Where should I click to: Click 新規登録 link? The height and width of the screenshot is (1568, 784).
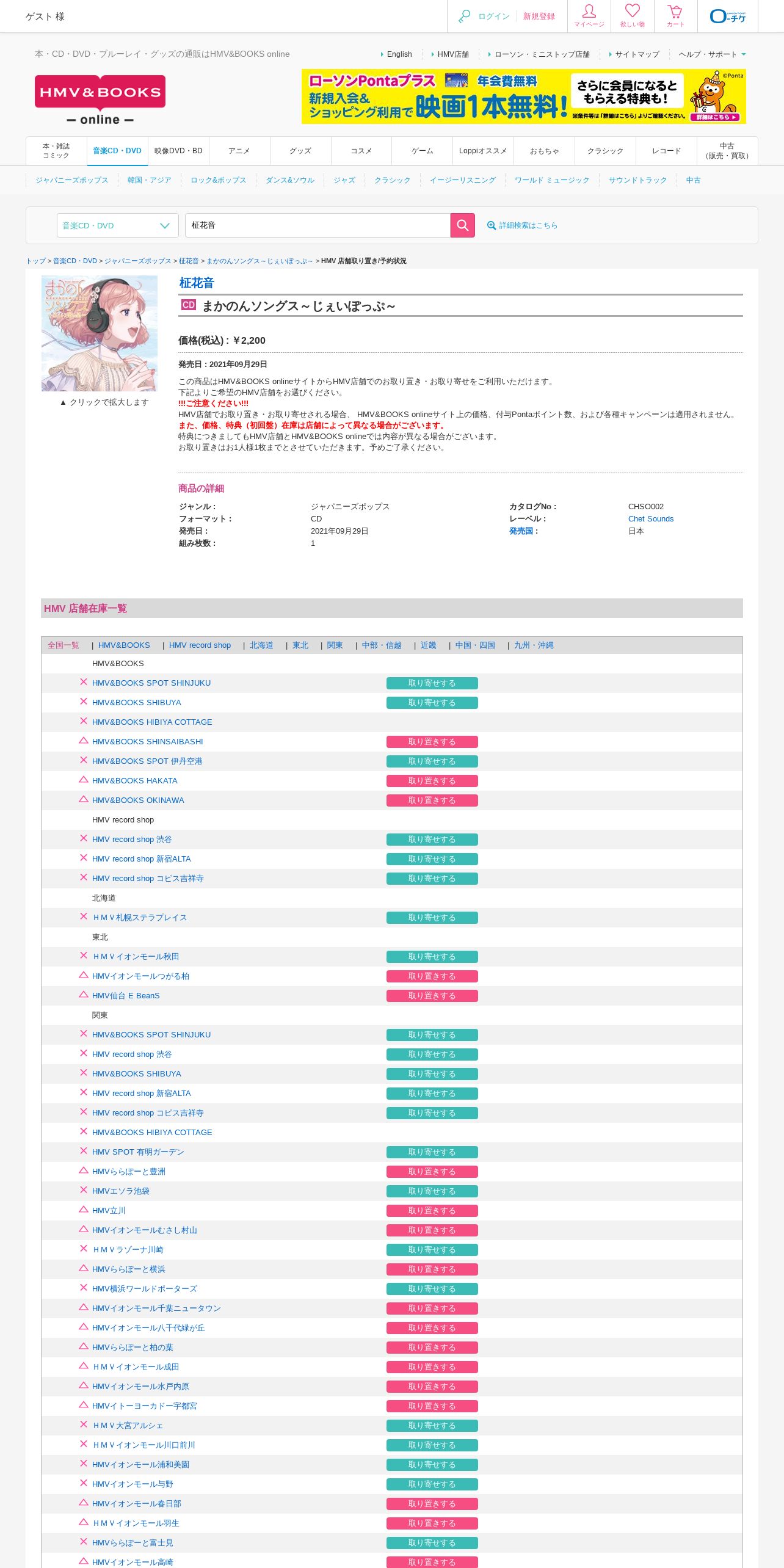click(x=539, y=16)
